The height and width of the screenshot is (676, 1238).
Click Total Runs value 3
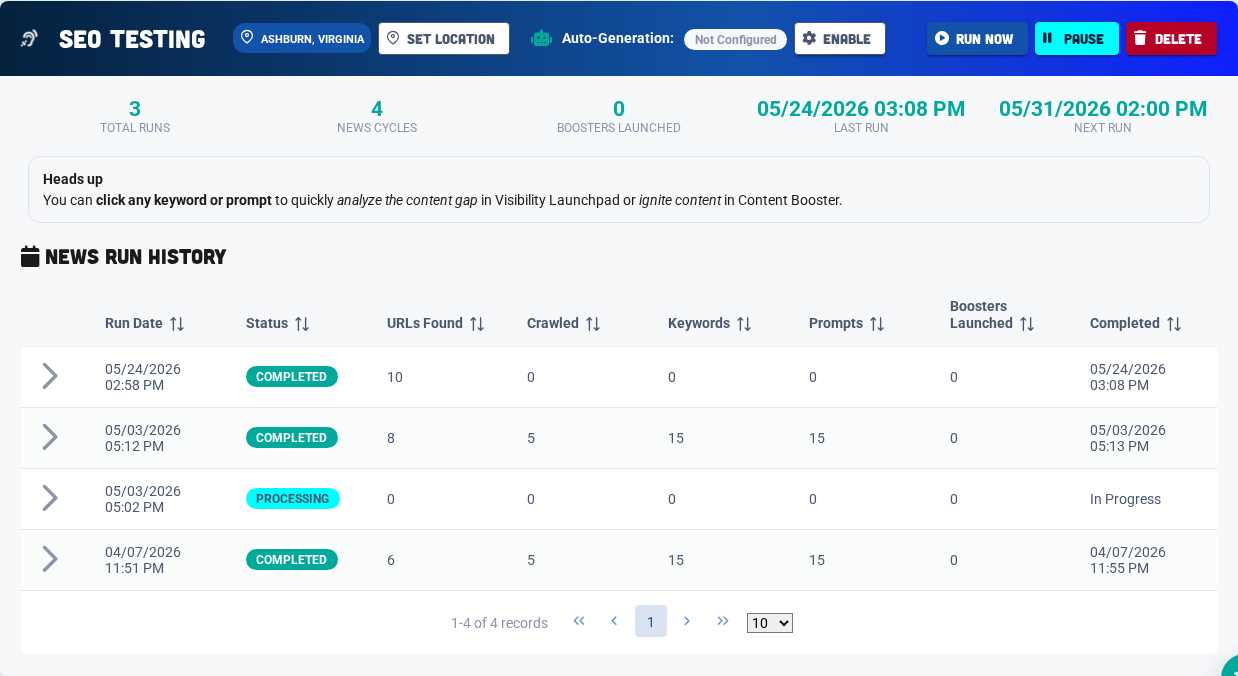[135, 109]
